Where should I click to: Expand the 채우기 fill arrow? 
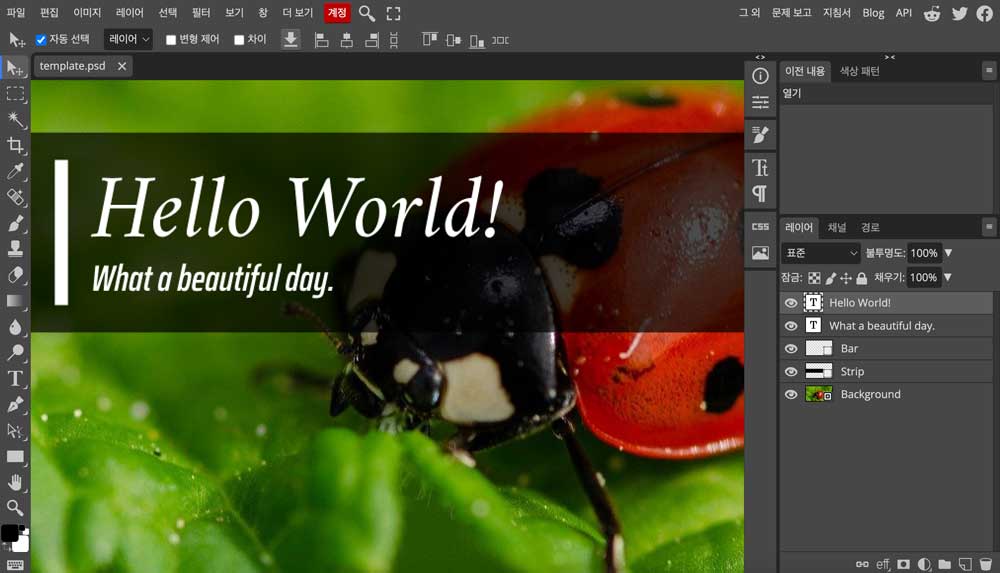[948, 278]
